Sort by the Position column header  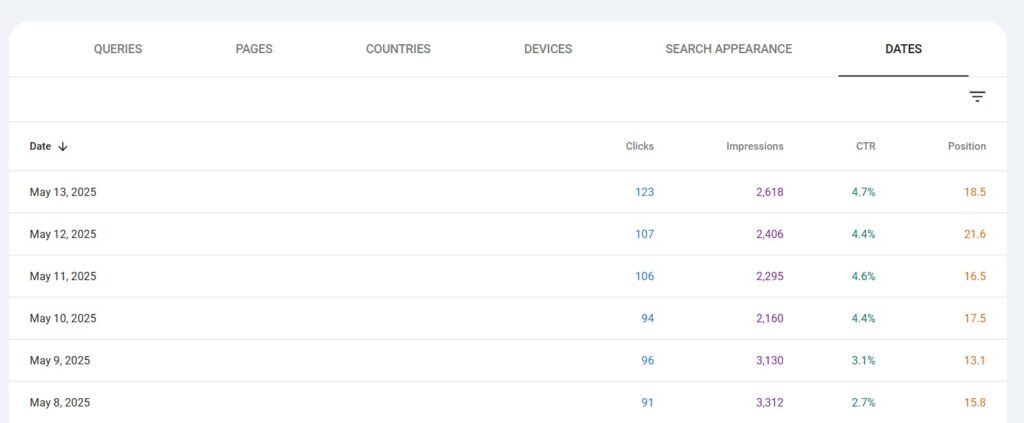pos(966,146)
